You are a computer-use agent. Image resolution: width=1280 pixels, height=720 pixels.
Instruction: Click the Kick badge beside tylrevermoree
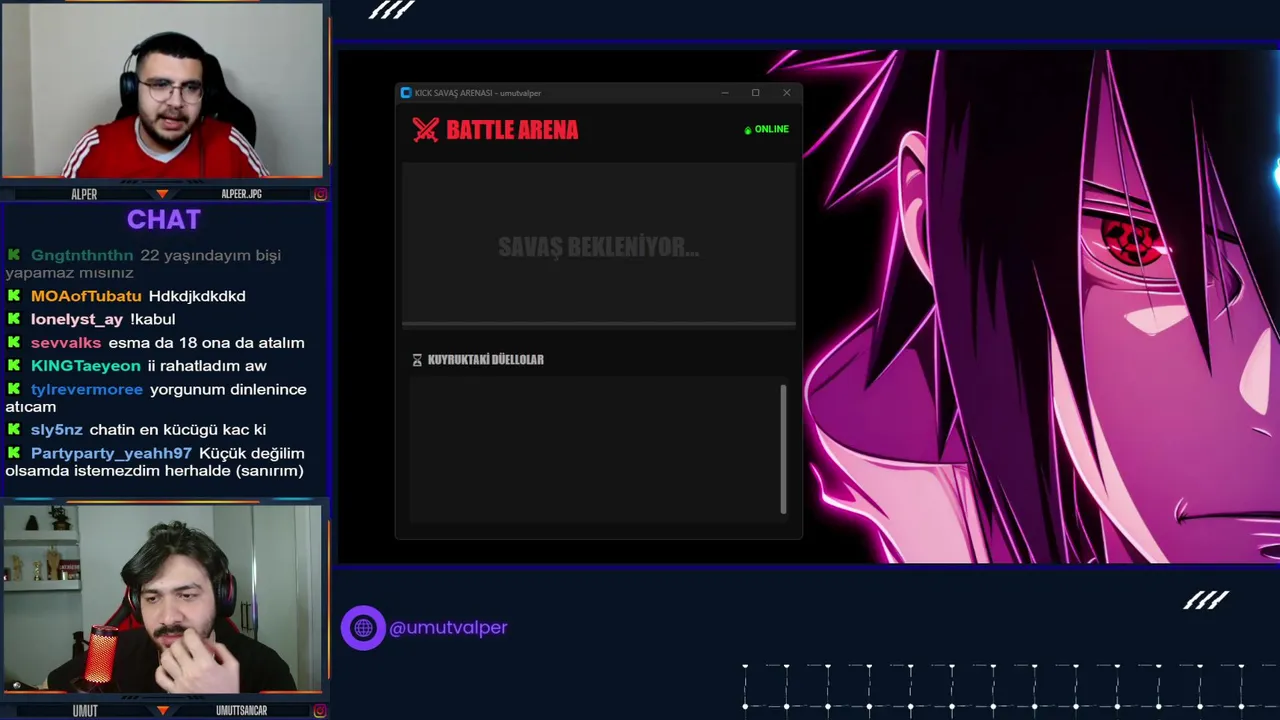(14, 389)
